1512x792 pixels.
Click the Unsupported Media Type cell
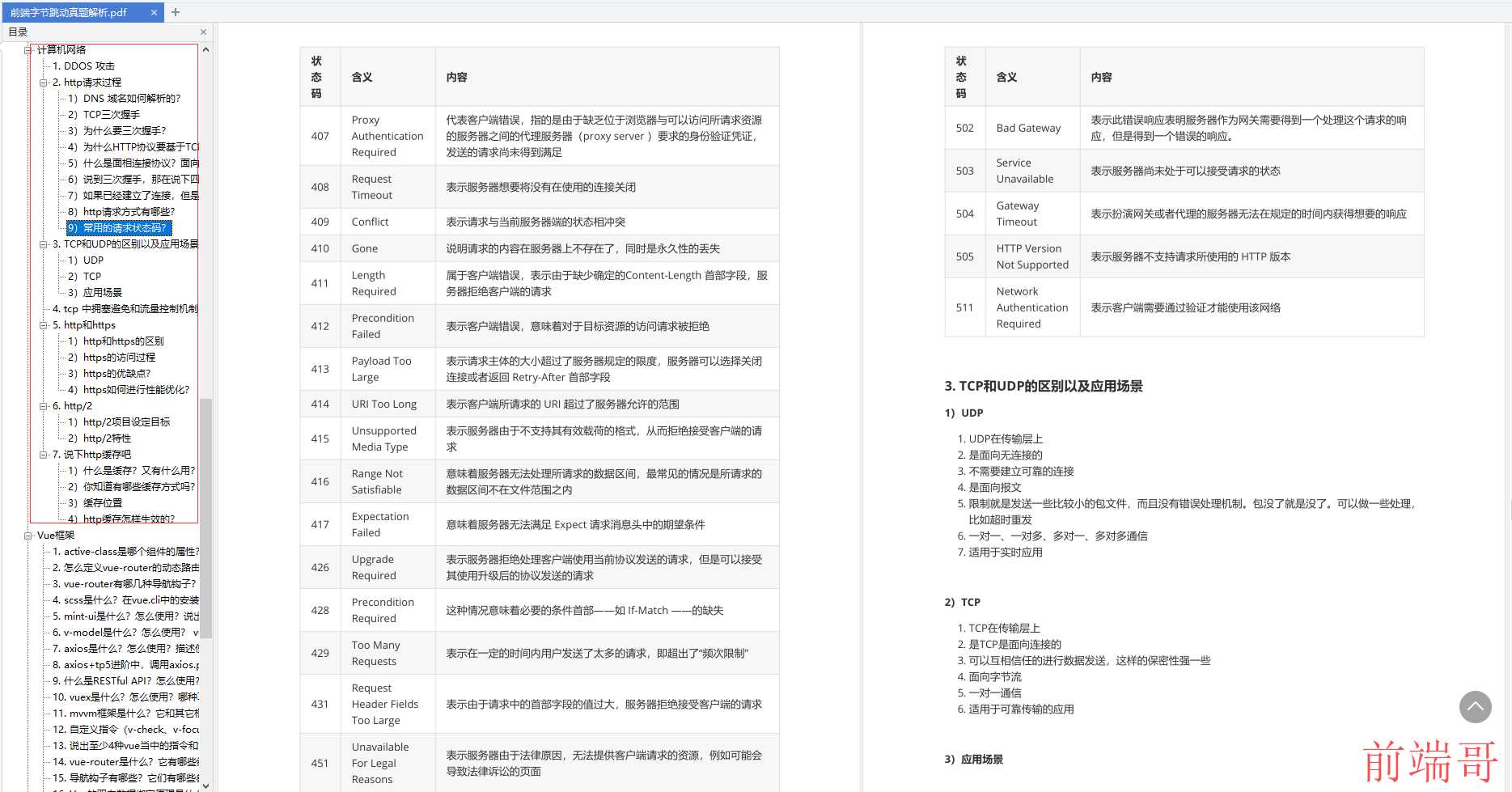pyautogui.click(x=388, y=438)
